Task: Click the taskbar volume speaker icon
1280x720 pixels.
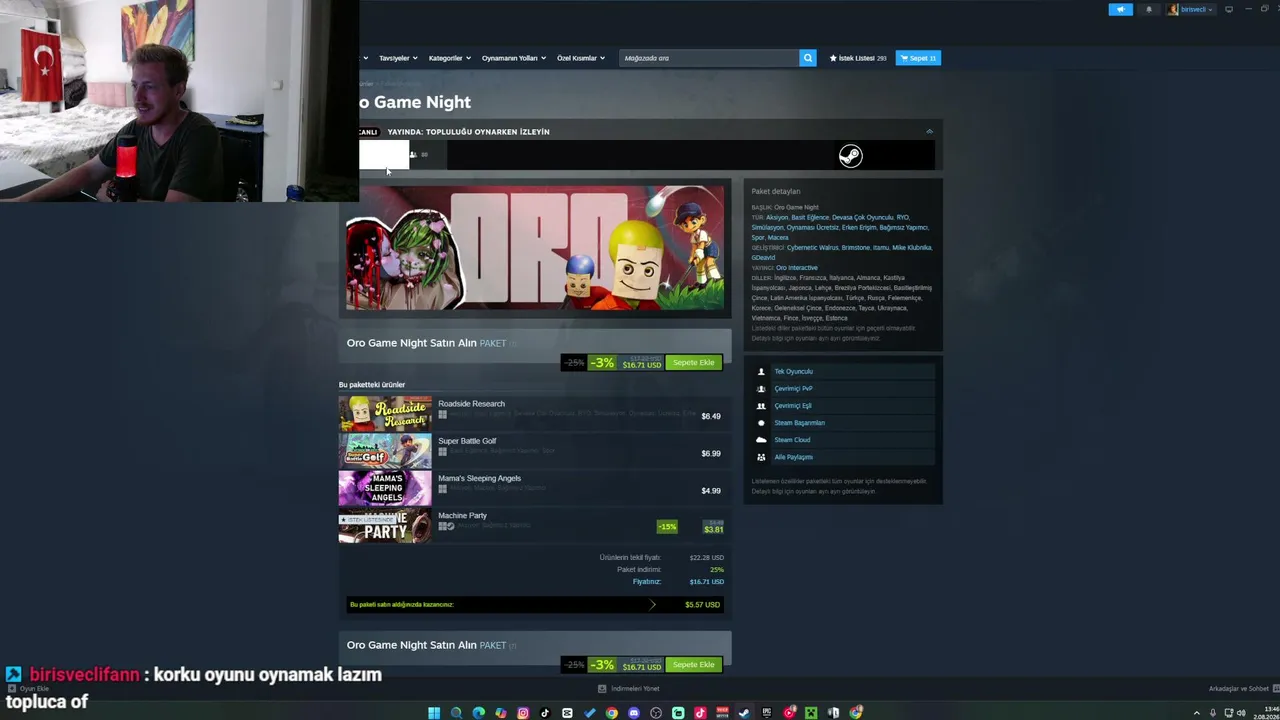Action: (x=1241, y=713)
